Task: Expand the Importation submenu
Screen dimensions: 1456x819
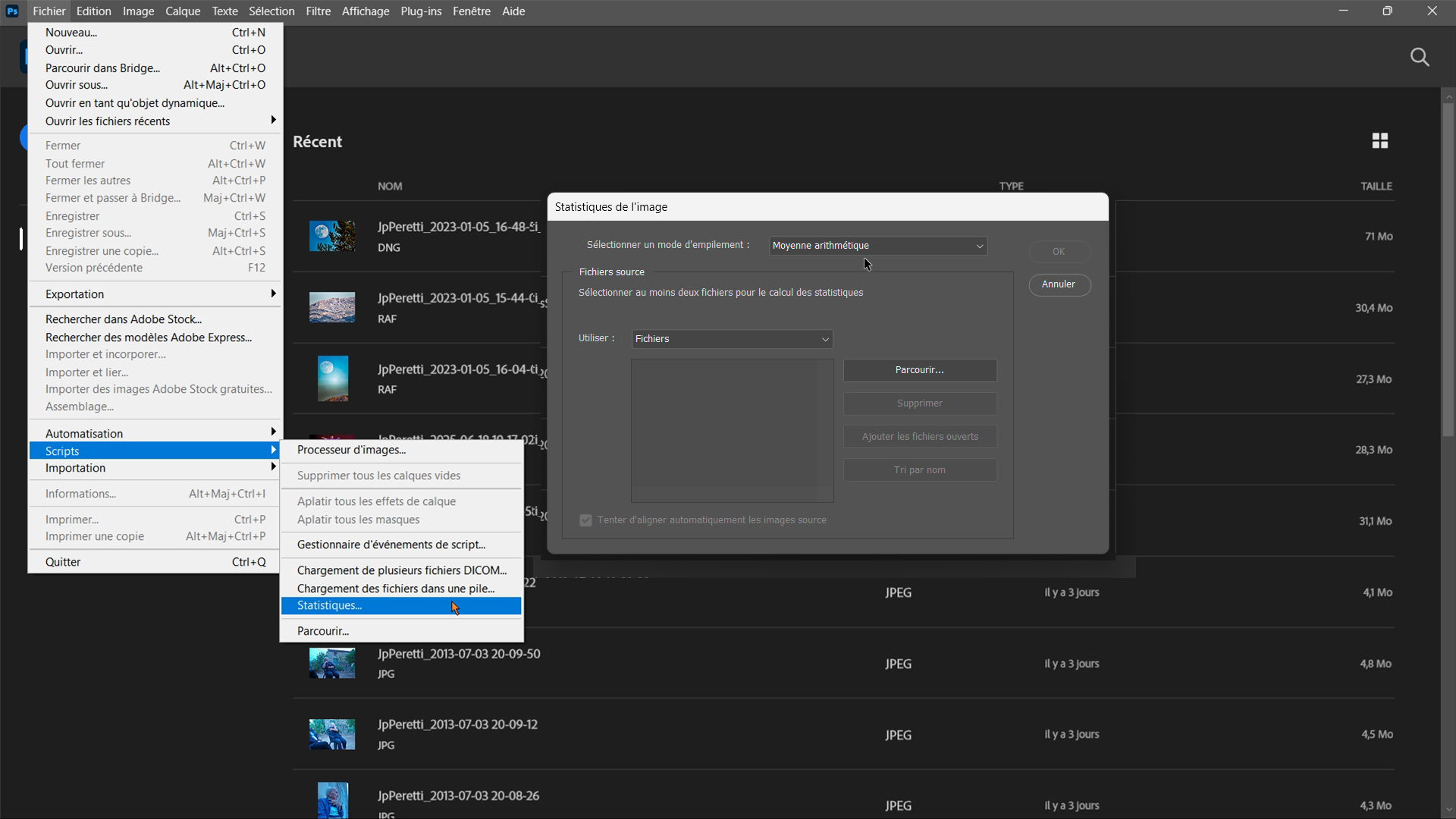Action: click(x=155, y=468)
